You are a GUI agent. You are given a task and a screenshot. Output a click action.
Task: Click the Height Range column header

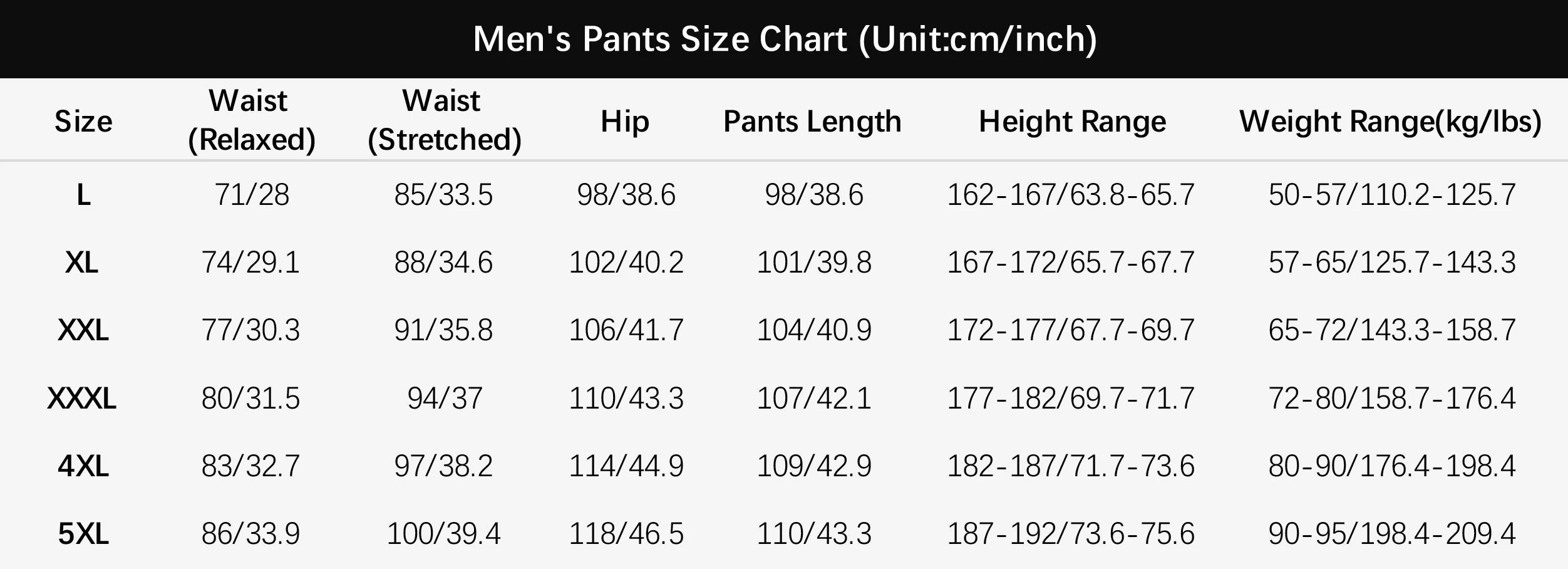click(1072, 121)
